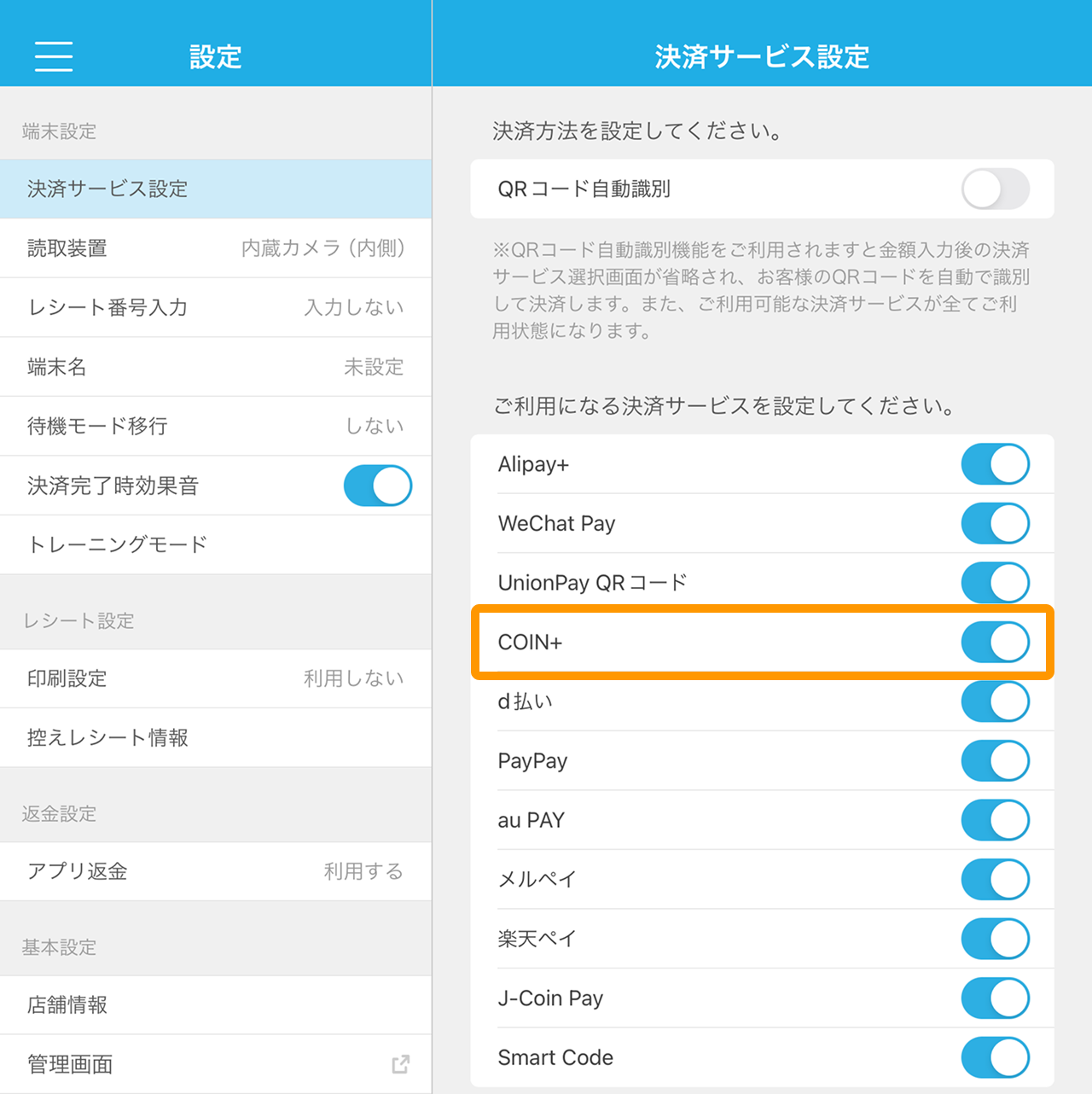This screenshot has width=1092, height=1094.
Task: Open the 印刷設定 row
Action: (215, 678)
